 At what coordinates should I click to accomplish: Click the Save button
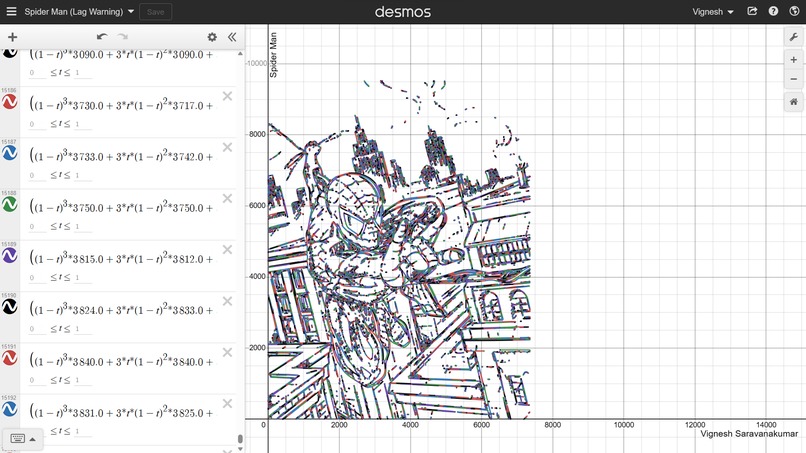pos(156,12)
